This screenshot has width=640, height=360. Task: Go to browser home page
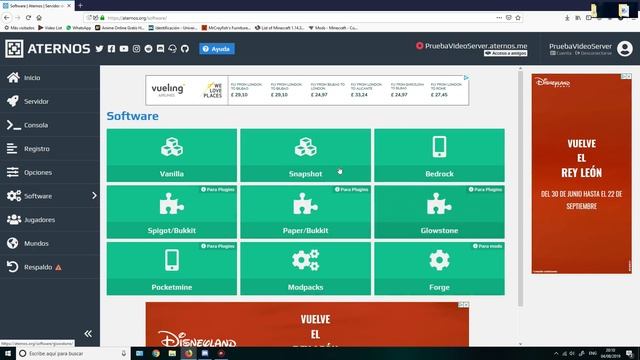[39, 18]
